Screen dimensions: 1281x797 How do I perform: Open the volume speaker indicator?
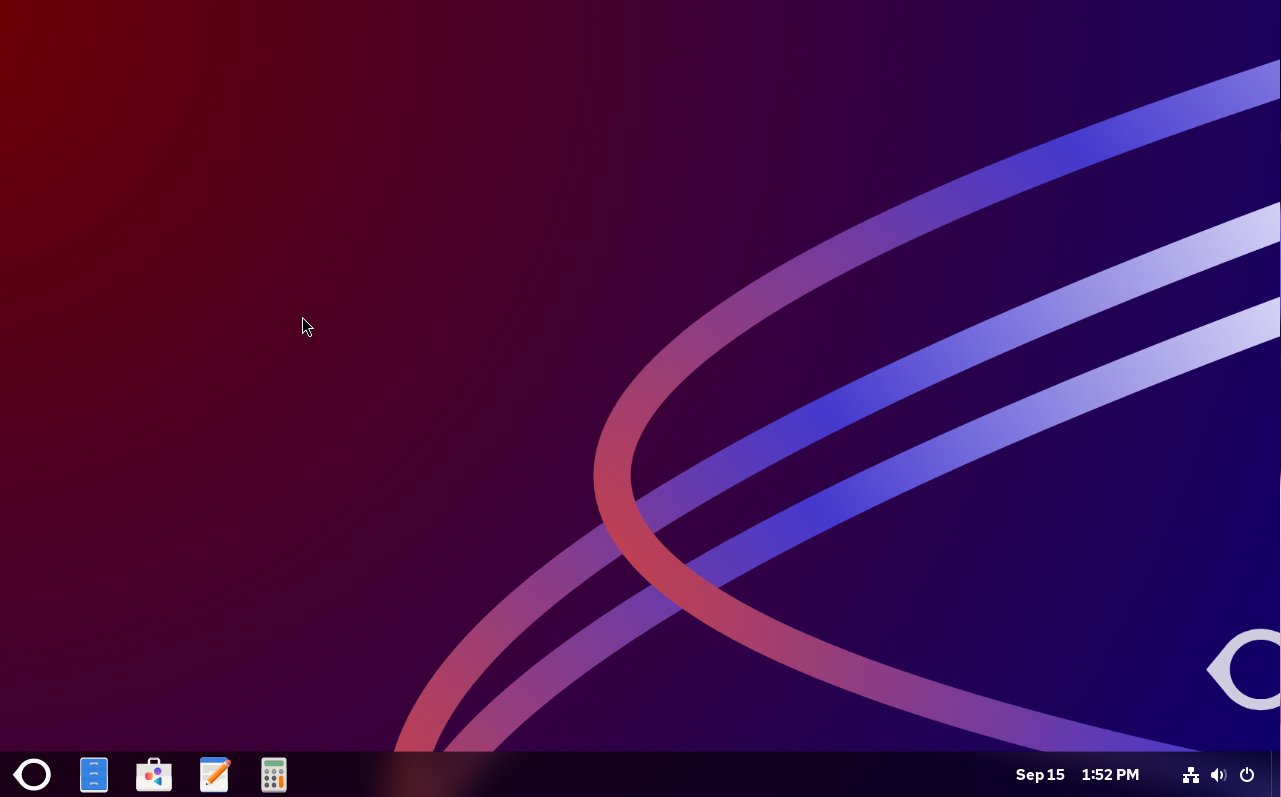[x=1218, y=775]
